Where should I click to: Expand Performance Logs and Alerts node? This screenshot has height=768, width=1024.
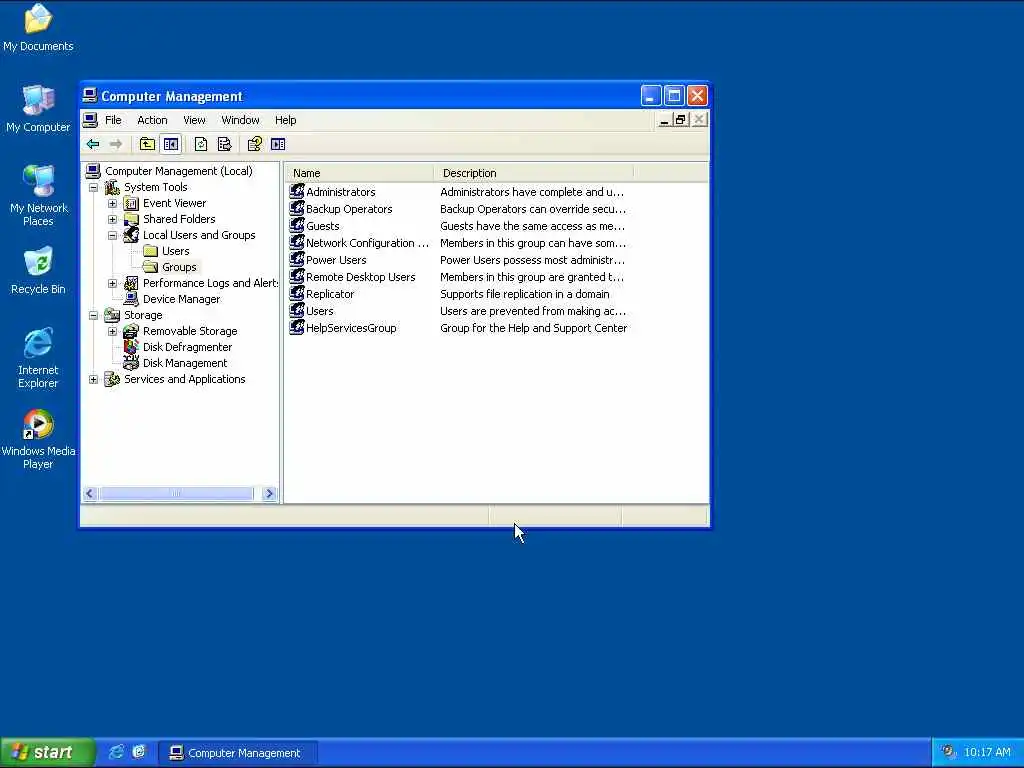(x=112, y=283)
